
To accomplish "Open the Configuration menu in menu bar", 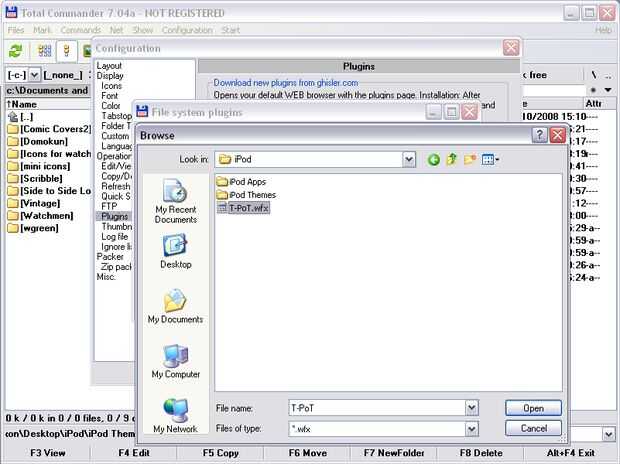I will click(187, 30).
